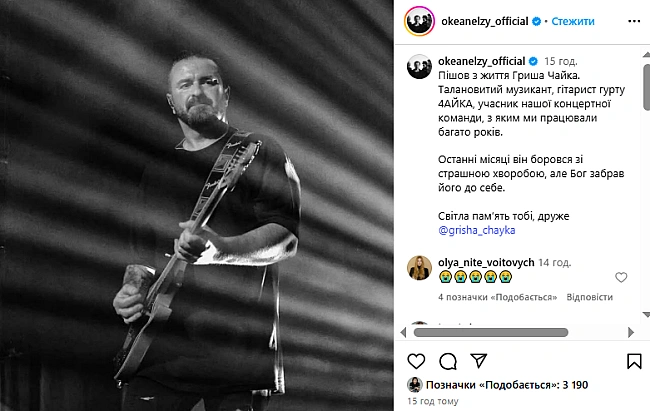
Task: Like the post with the heart icon
Action: [x=416, y=361]
